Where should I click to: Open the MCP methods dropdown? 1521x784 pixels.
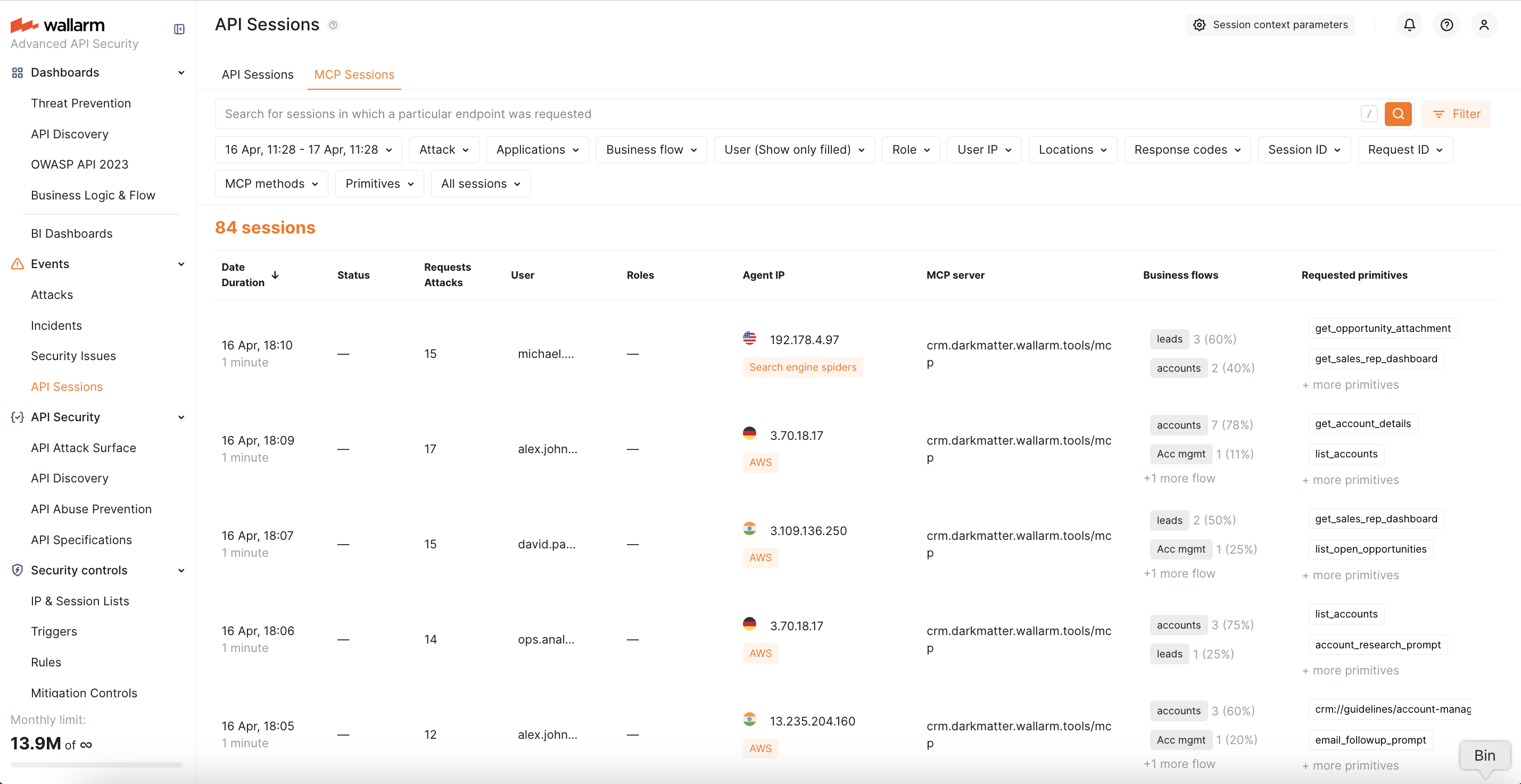(x=271, y=184)
